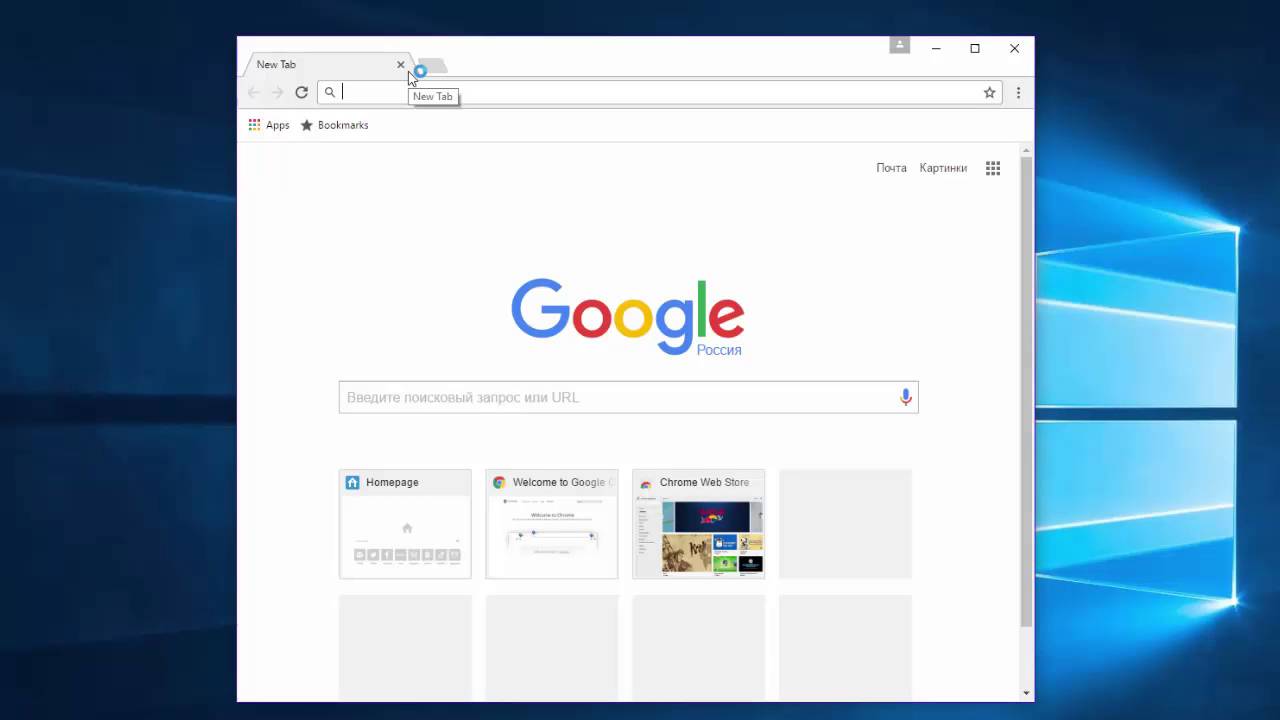This screenshot has width=1280, height=720.
Task: Open the Welcome to Google Chrome thumbnail
Action: 552,524
